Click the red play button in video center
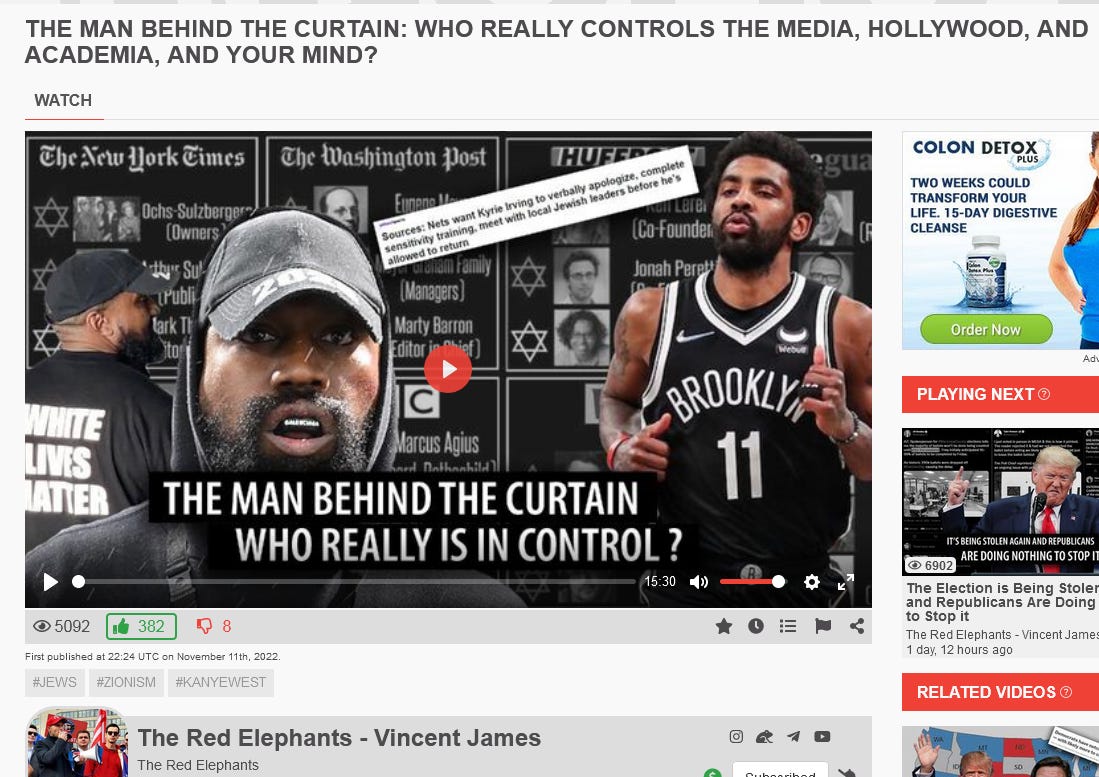The image size is (1099, 777). [447, 369]
